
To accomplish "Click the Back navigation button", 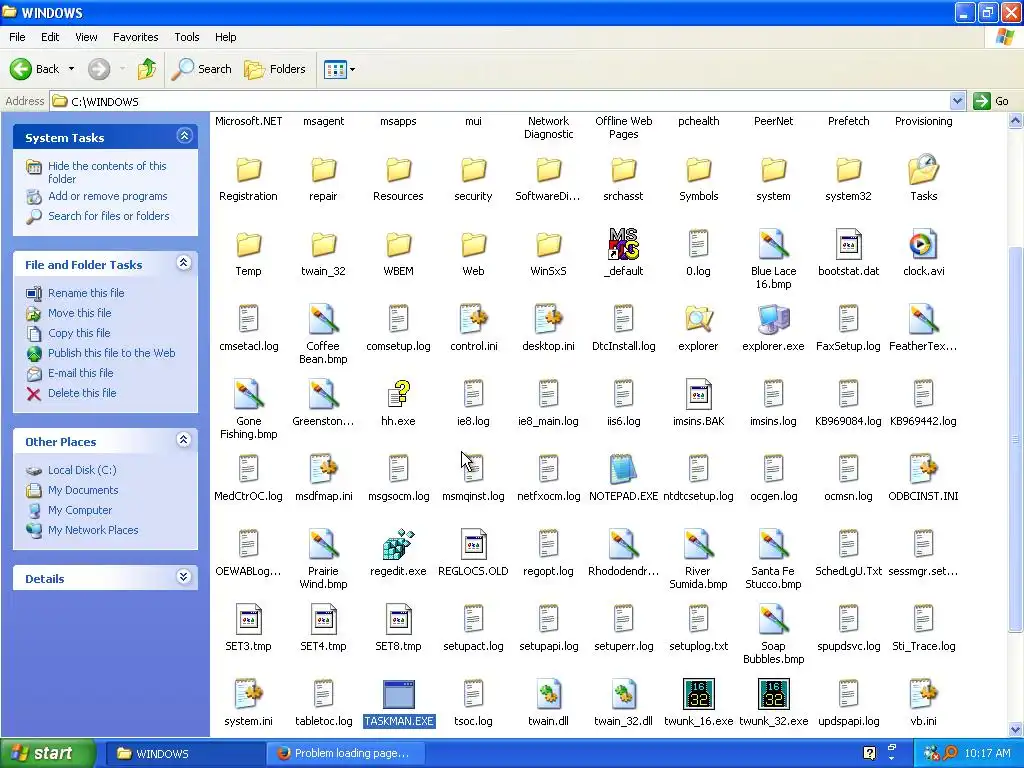I will coord(35,69).
